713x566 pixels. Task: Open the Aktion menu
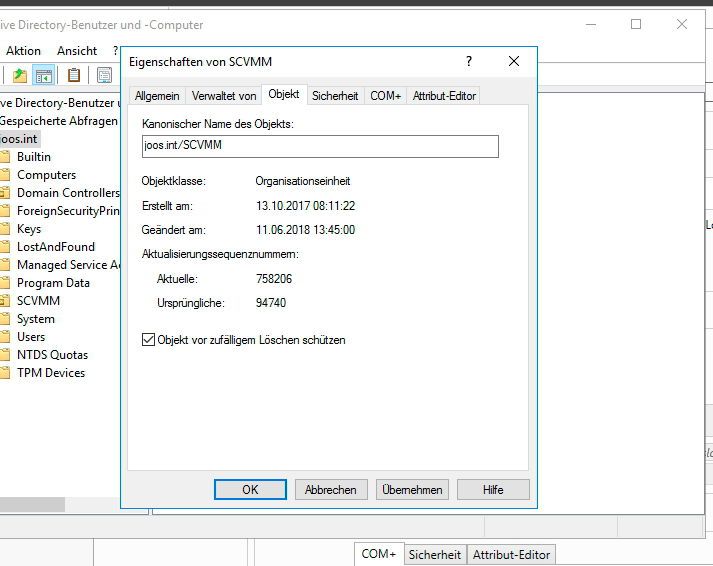coord(23,51)
